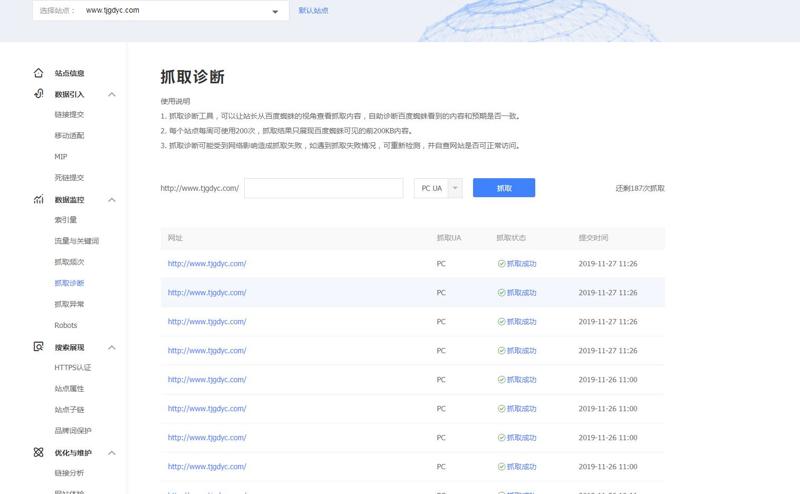Click the 使用说明 label
Image resolution: width=800 pixels, height=494 pixels.
[x=175, y=101]
